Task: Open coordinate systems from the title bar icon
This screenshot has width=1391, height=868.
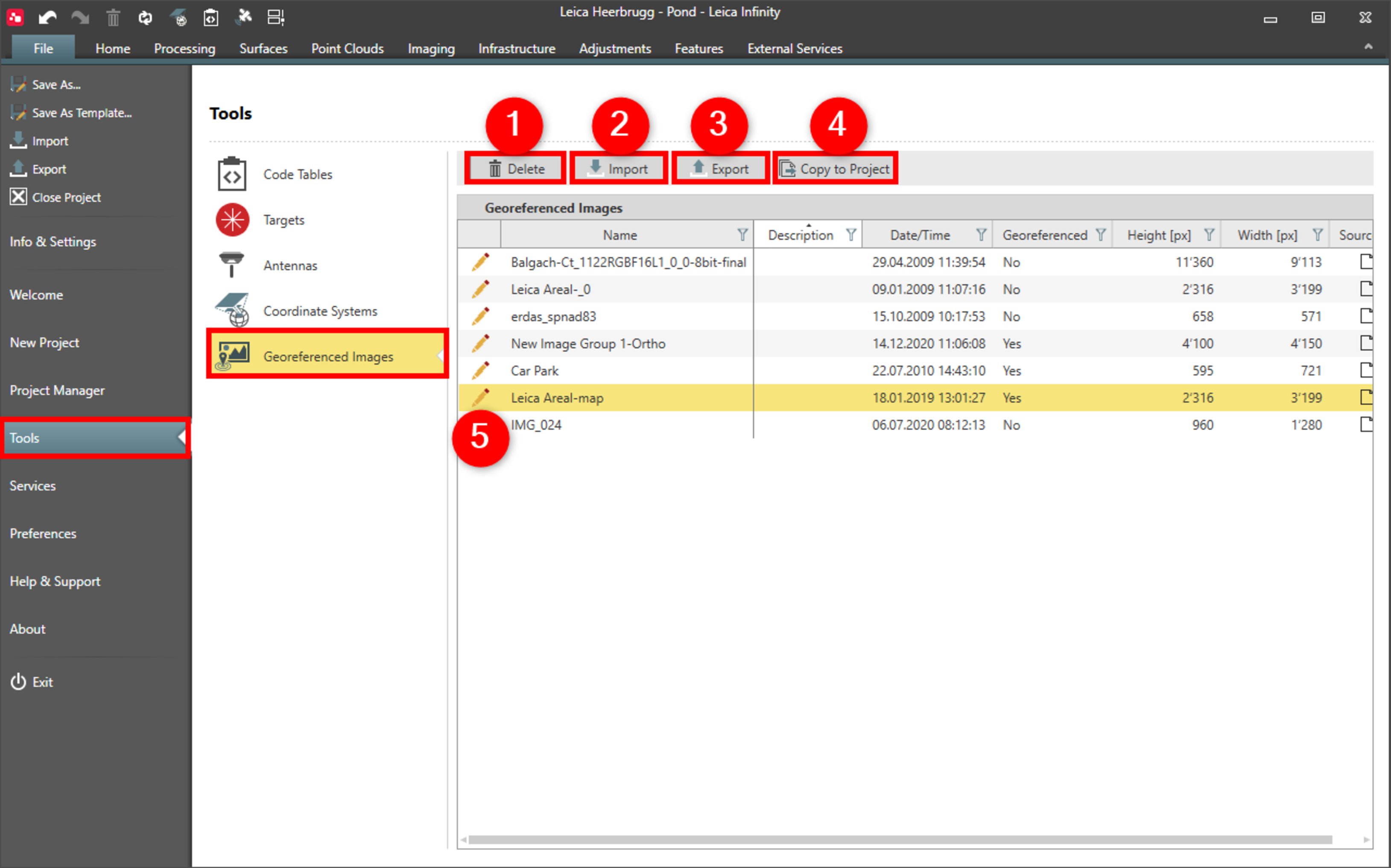Action: tap(178, 18)
